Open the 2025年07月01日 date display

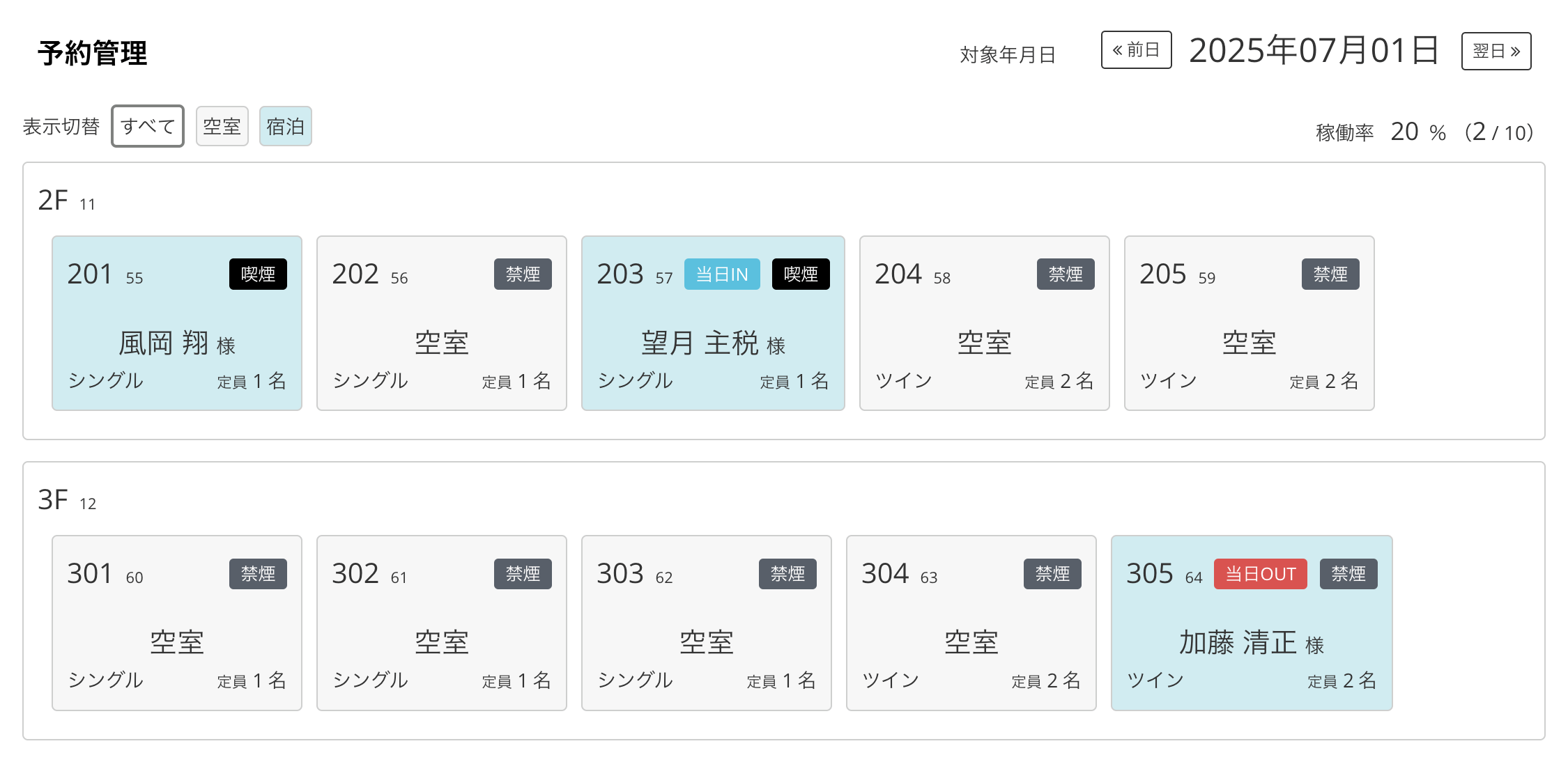[1314, 51]
